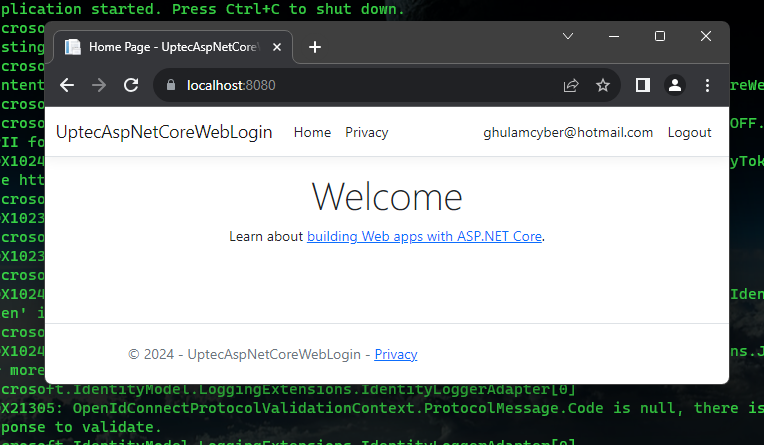Viewport: 764px width, 445px height.
Task: Open a new tab
Action: click(x=314, y=47)
